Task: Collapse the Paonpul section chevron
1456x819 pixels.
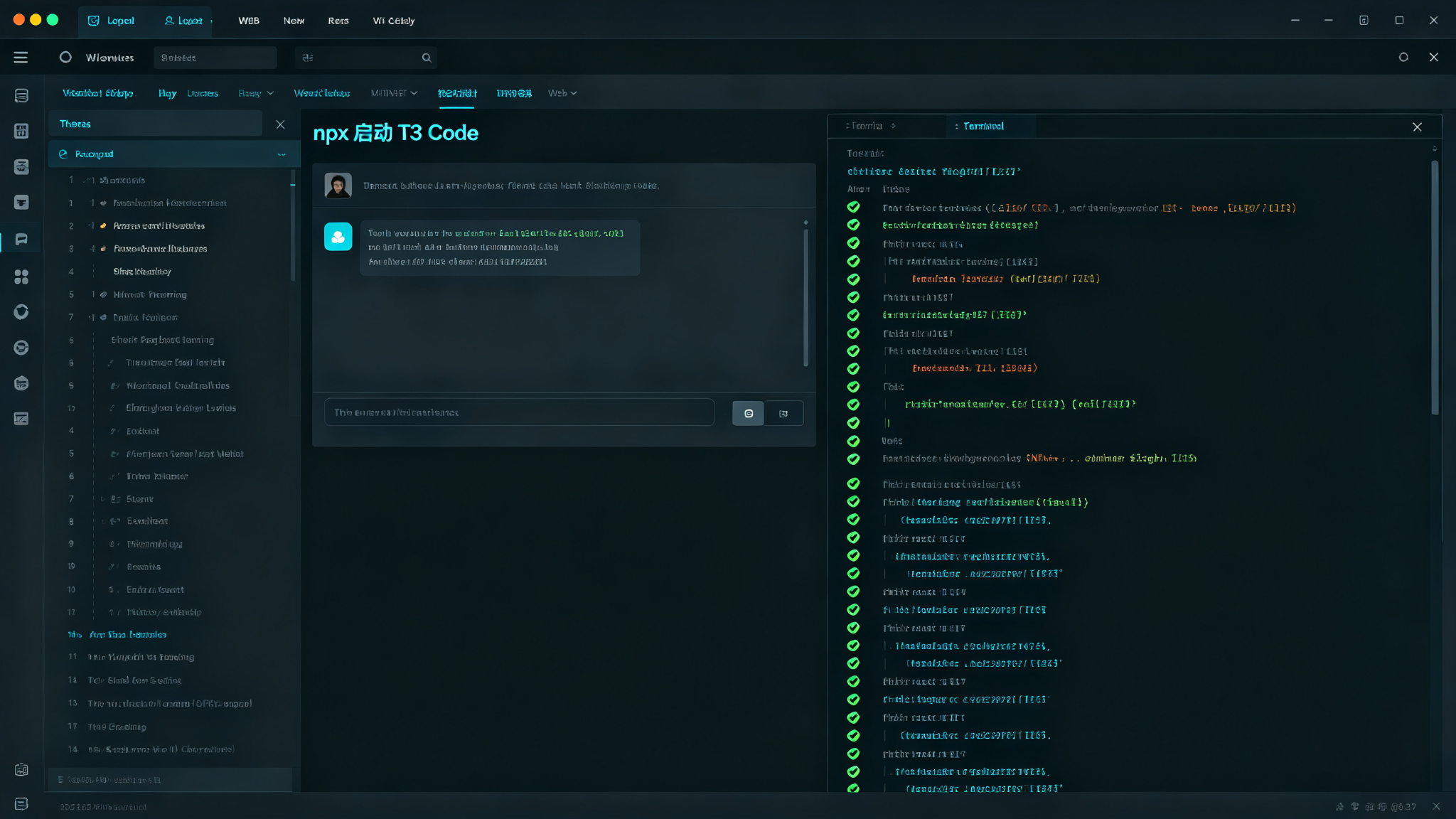Action: coord(282,154)
